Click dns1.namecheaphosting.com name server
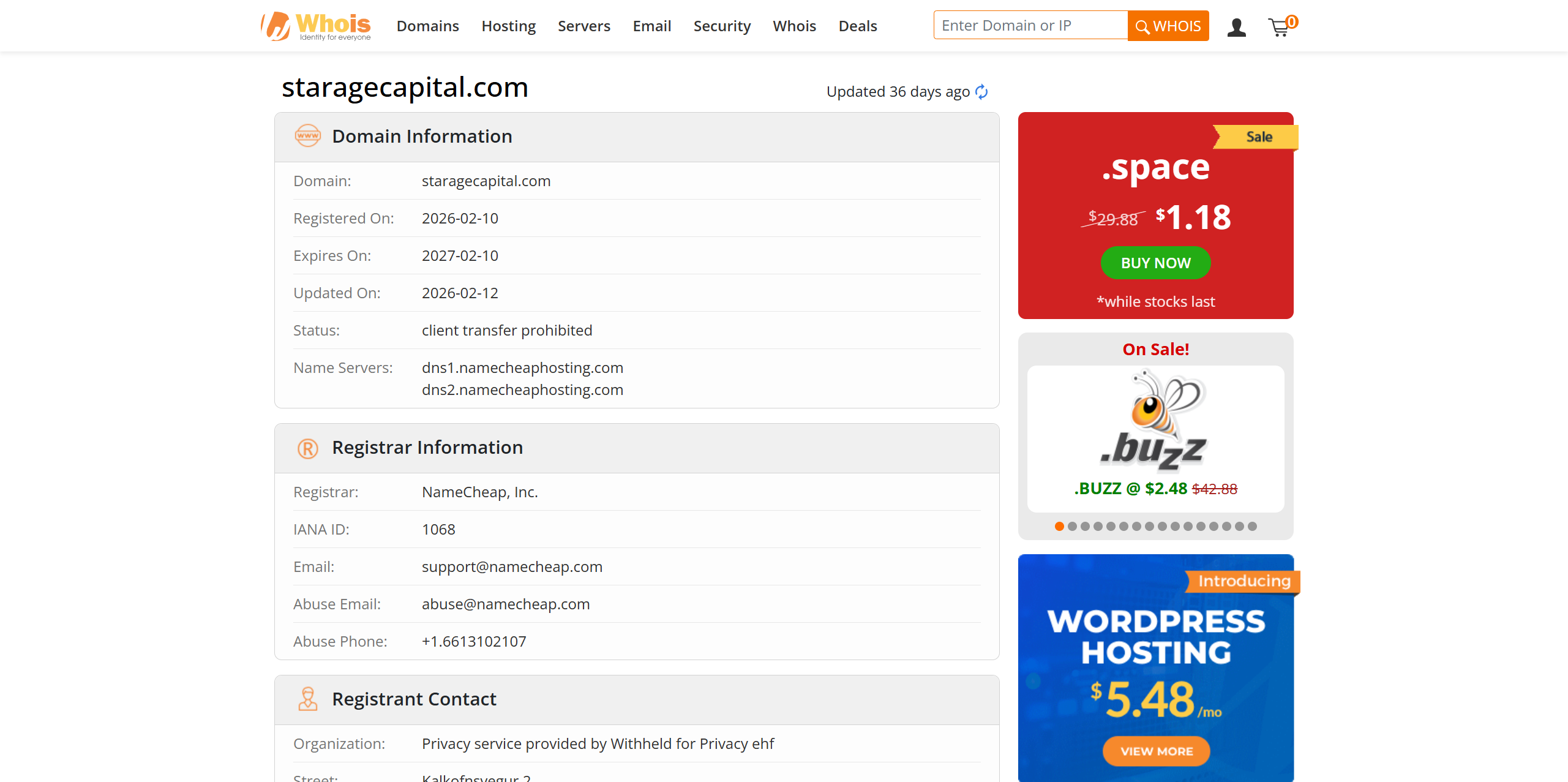The height and width of the screenshot is (782, 1568). tap(522, 368)
